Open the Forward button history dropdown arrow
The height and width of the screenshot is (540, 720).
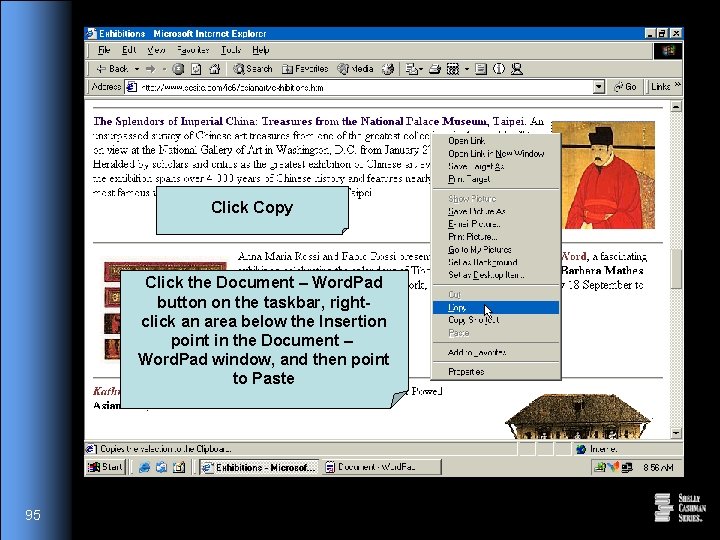click(164, 69)
